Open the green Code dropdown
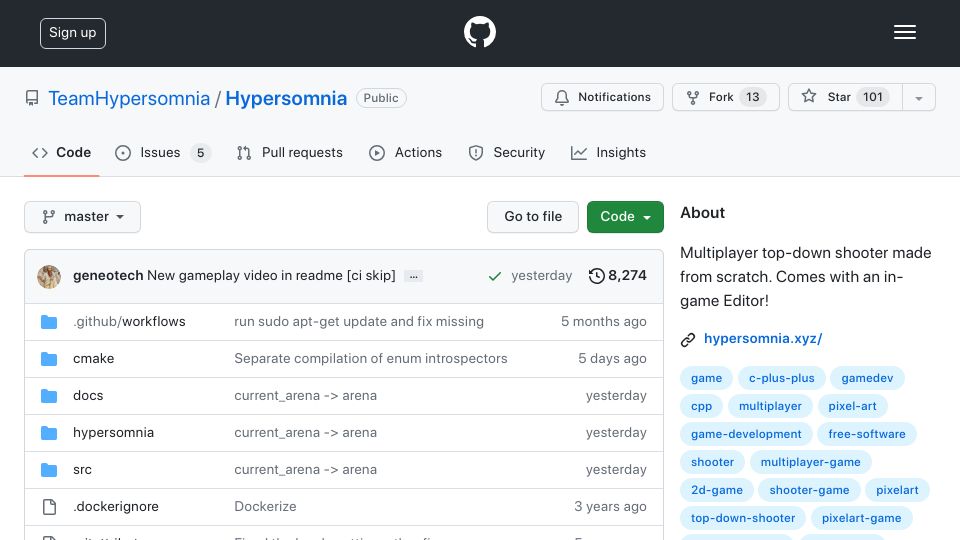960x540 pixels. (625, 217)
